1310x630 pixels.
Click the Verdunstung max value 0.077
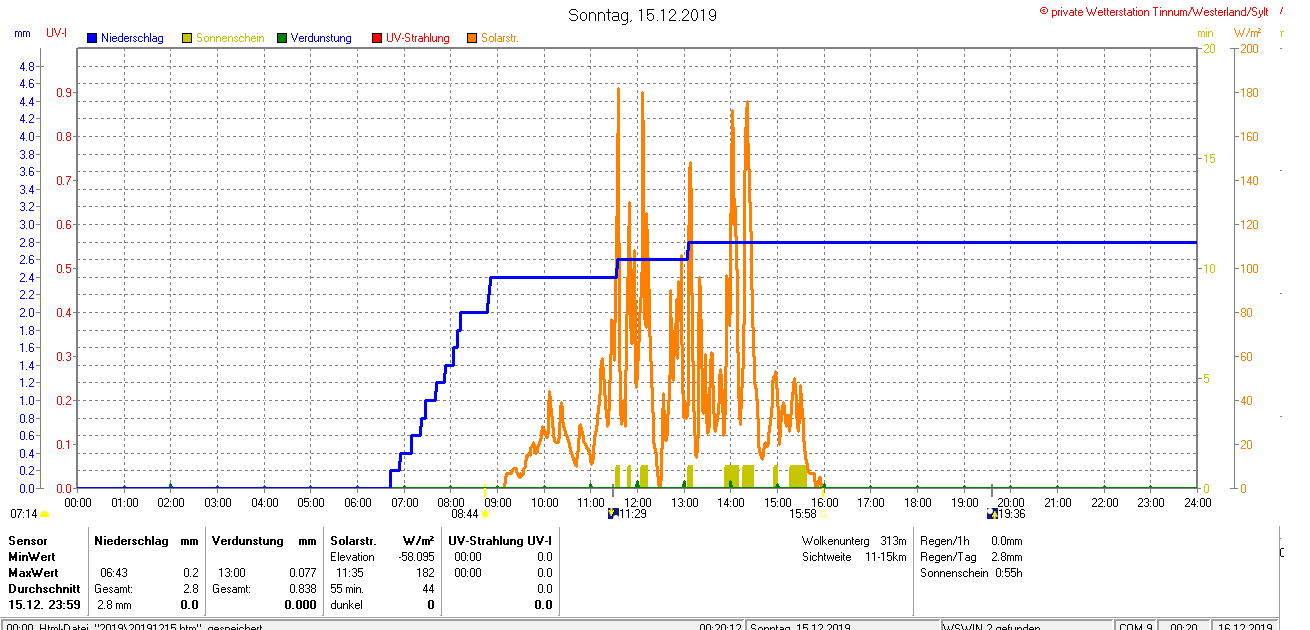(x=300, y=573)
